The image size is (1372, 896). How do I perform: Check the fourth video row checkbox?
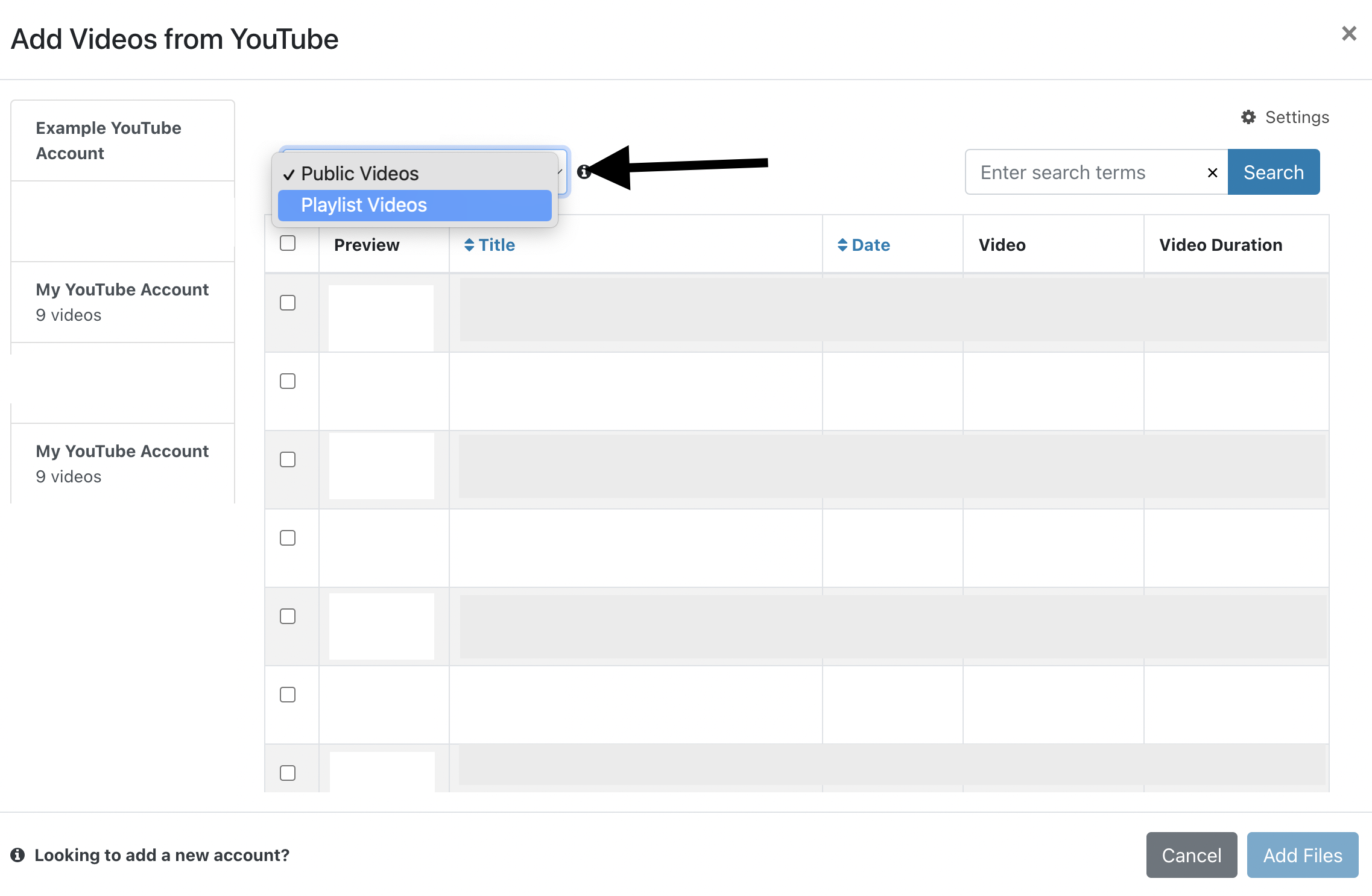(x=288, y=538)
